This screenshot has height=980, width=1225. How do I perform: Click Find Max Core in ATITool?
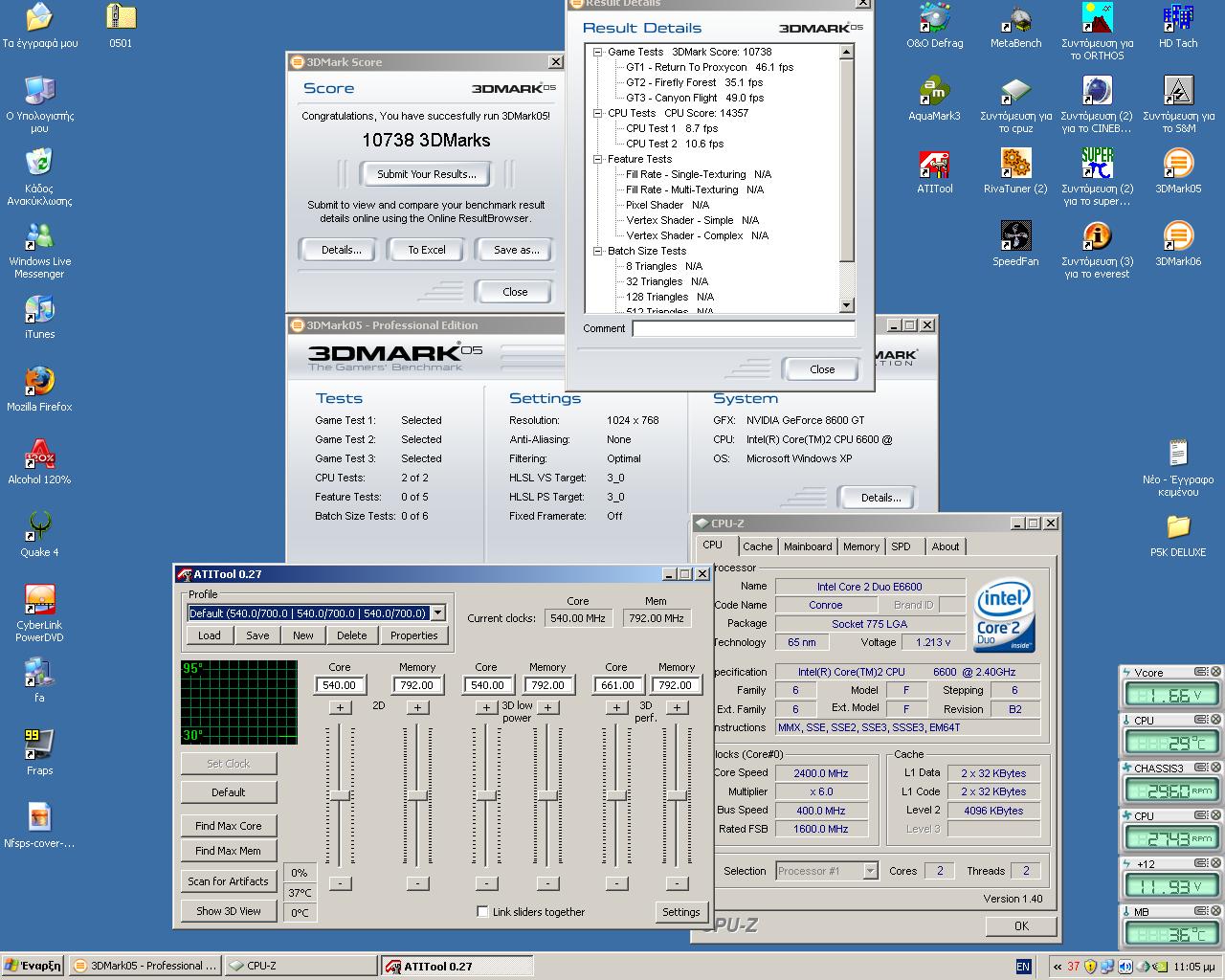[229, 826]
